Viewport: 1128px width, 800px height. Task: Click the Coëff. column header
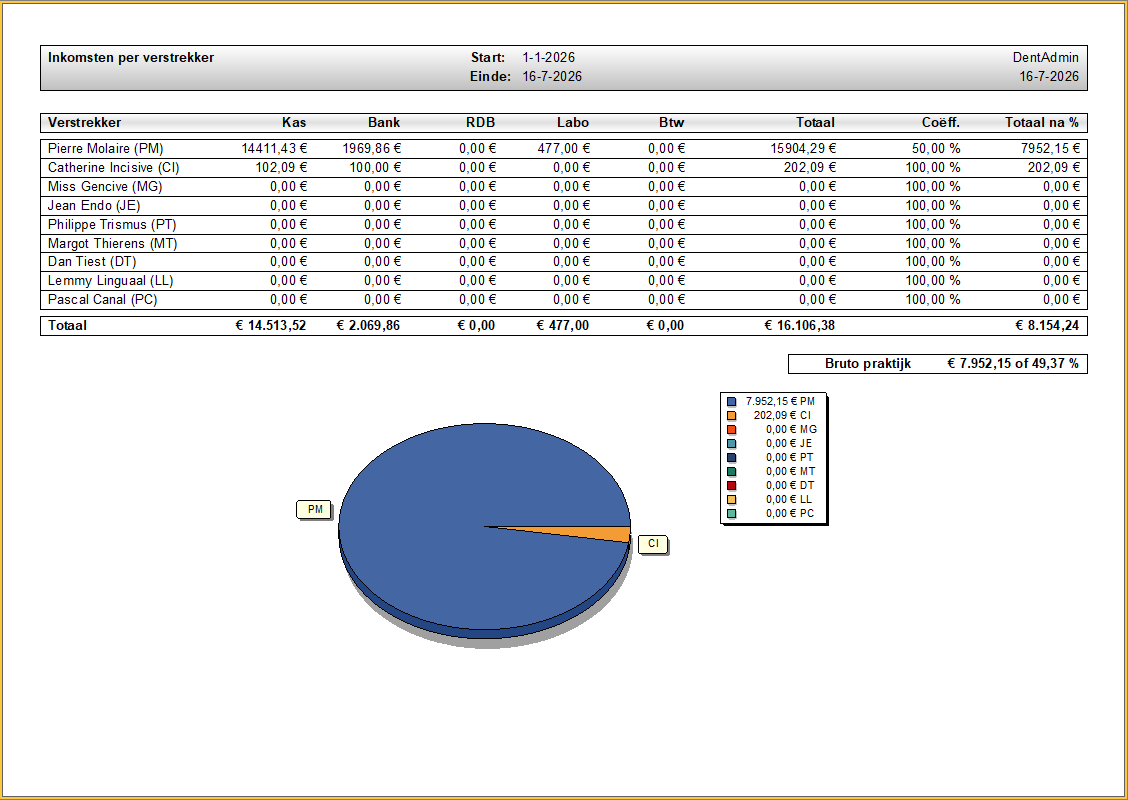pyautogui.click(x=941, y=122)
